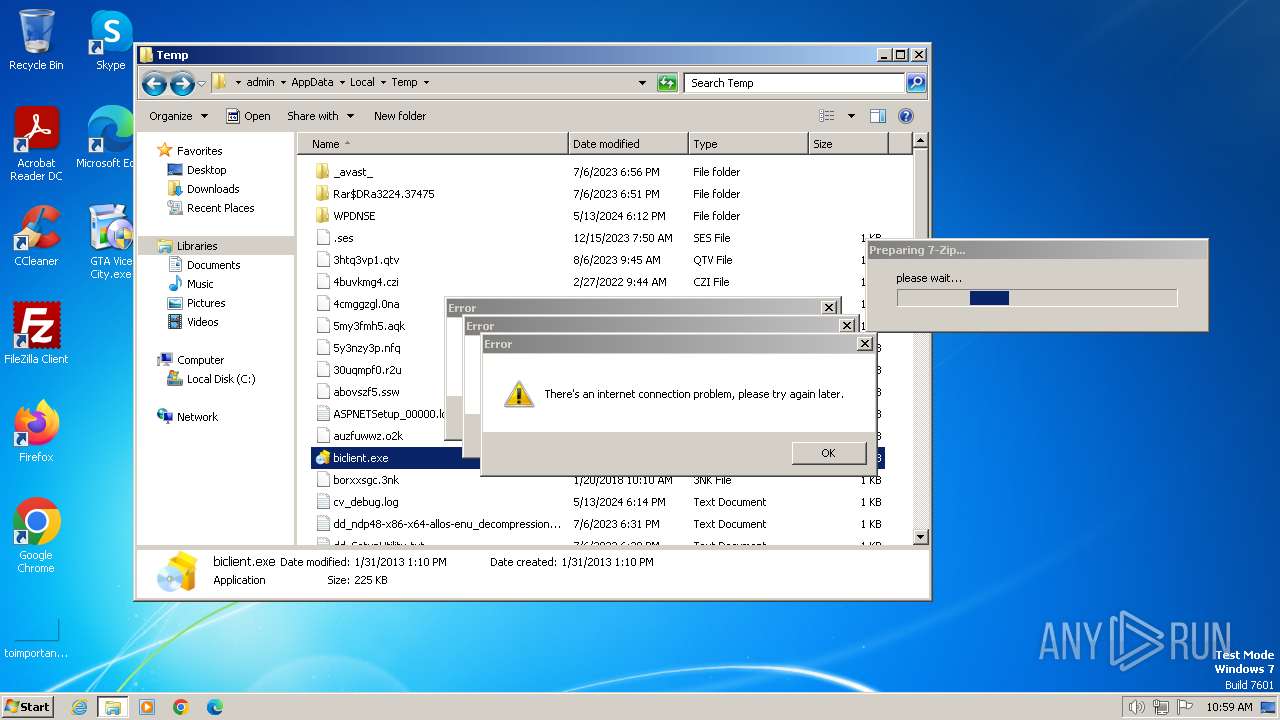Click the taskbar clock showing 10:59 AM
The width and height of the screenshot is (1280, 720).
(x=1229, y=707)
